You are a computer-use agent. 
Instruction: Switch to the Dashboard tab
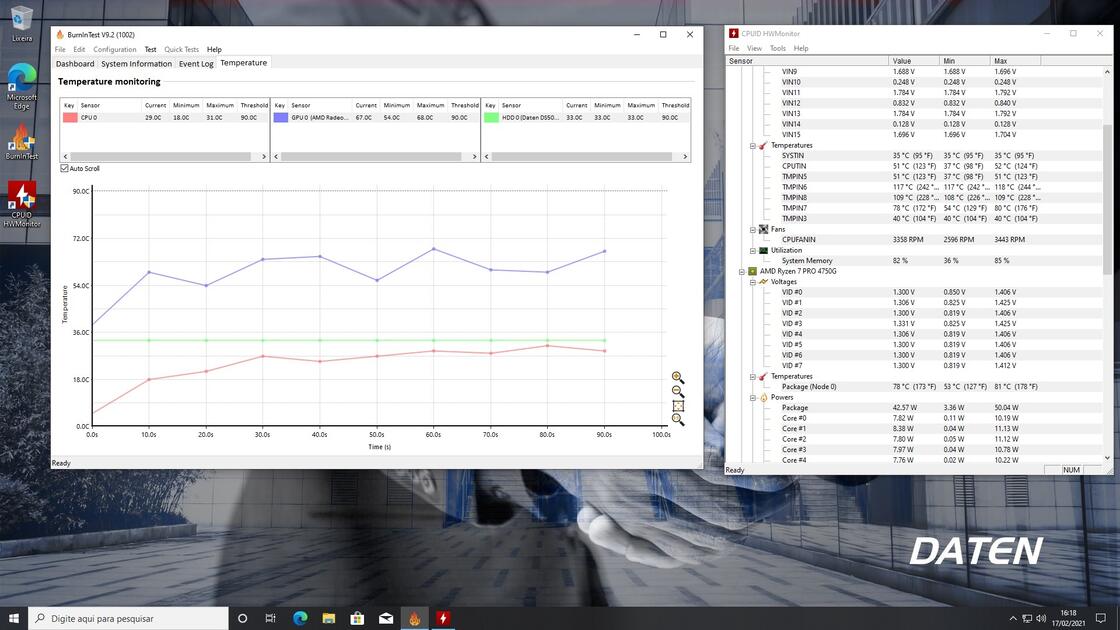pos(75,64)
